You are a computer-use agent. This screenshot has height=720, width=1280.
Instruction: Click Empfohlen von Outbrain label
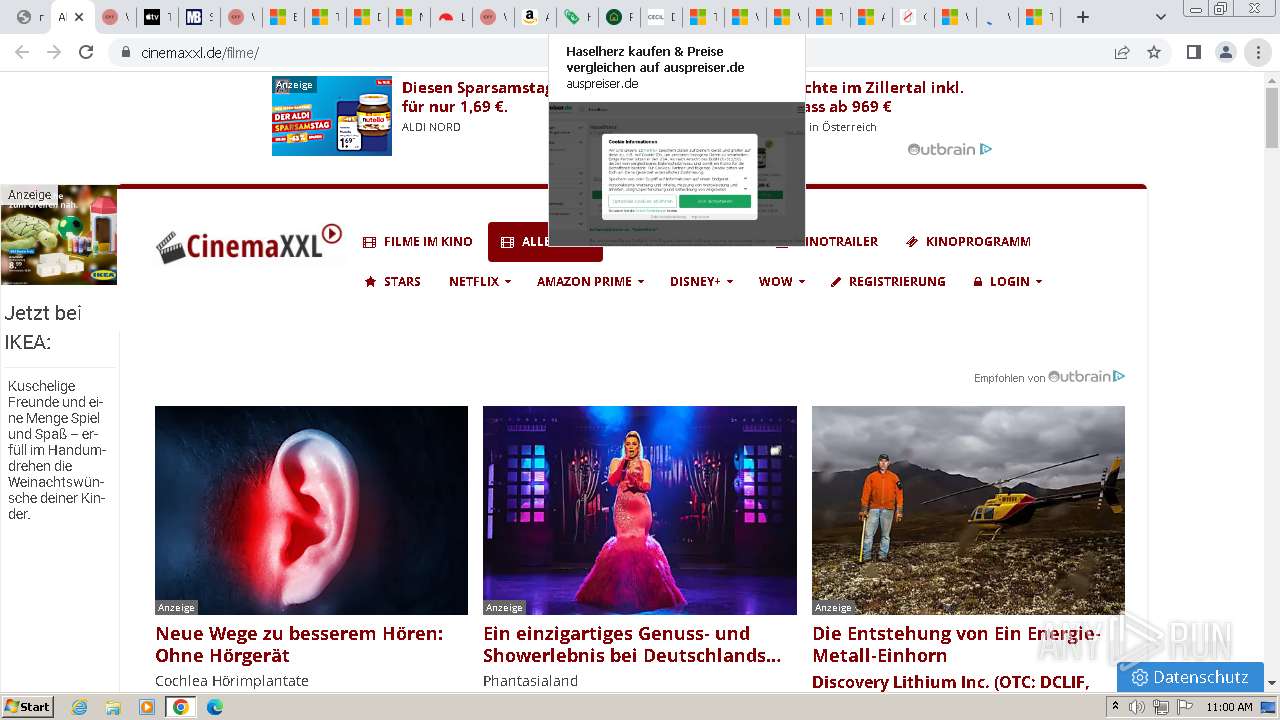[1050, 377]
